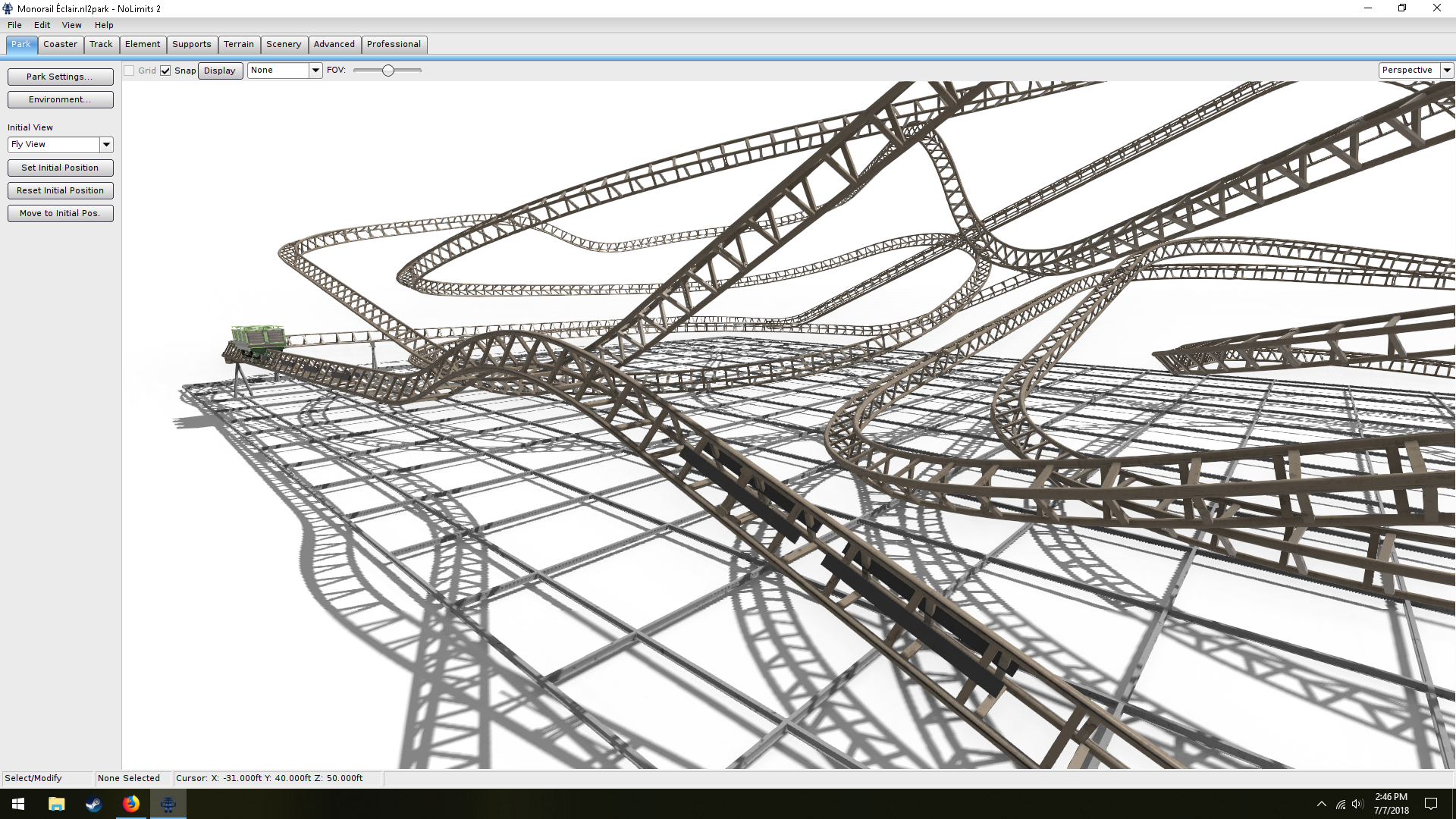Click the Park Settings button
Image resolution: width=1456 pixels, height=819 pixels.
click(x=60, y=77)
